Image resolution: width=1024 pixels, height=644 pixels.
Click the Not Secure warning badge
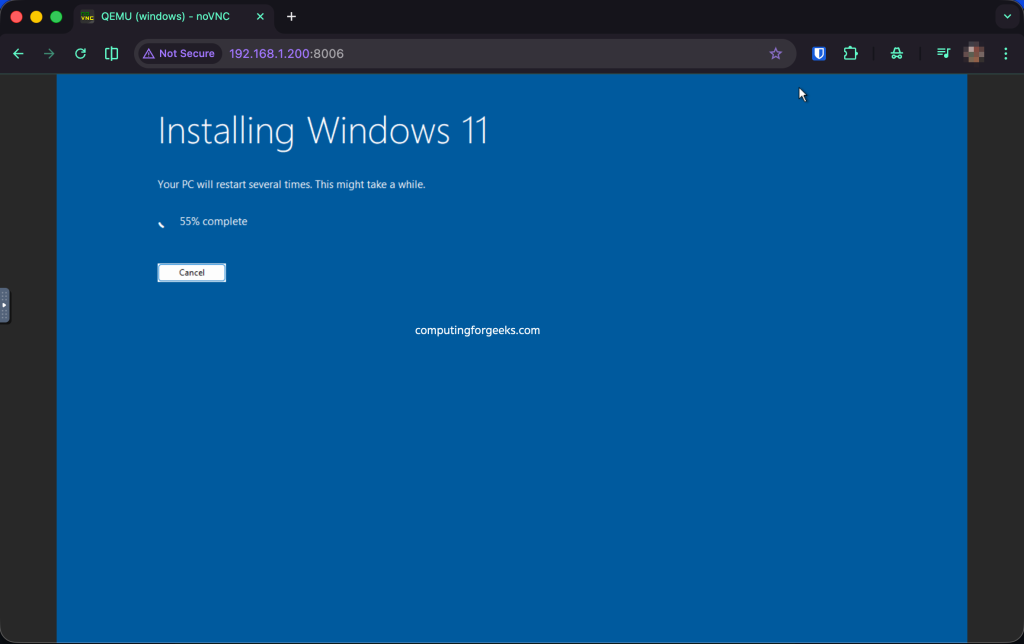[x=178, y=53]
